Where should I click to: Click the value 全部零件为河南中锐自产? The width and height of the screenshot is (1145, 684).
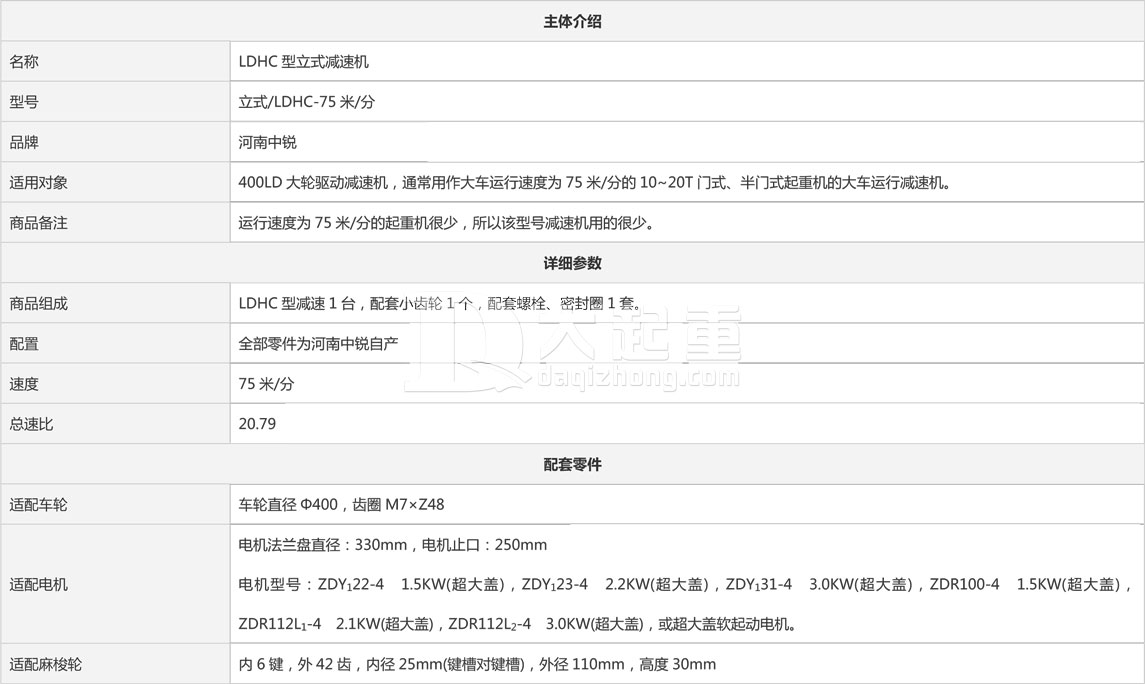318,344
